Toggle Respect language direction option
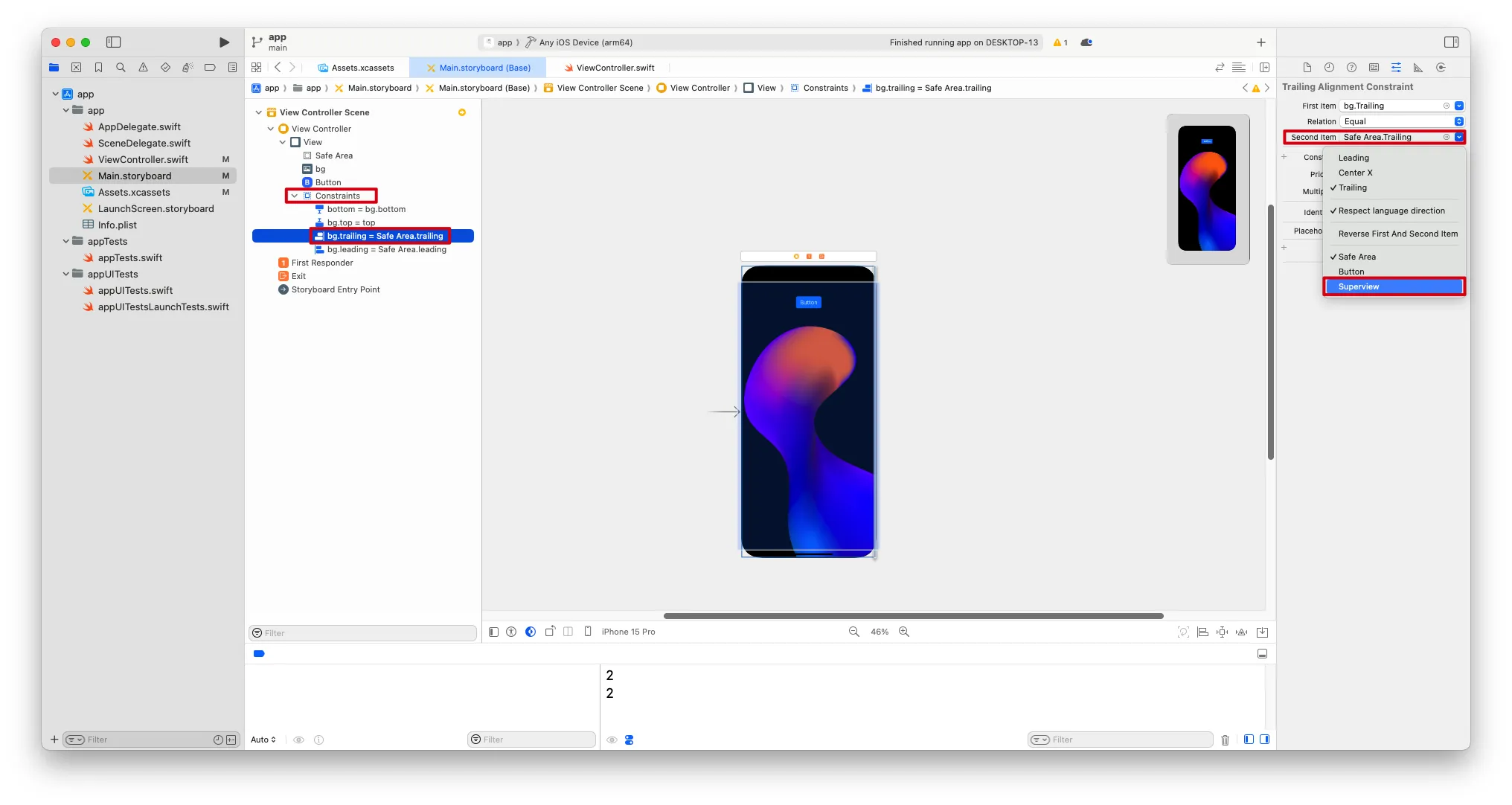 [1391, 211]
